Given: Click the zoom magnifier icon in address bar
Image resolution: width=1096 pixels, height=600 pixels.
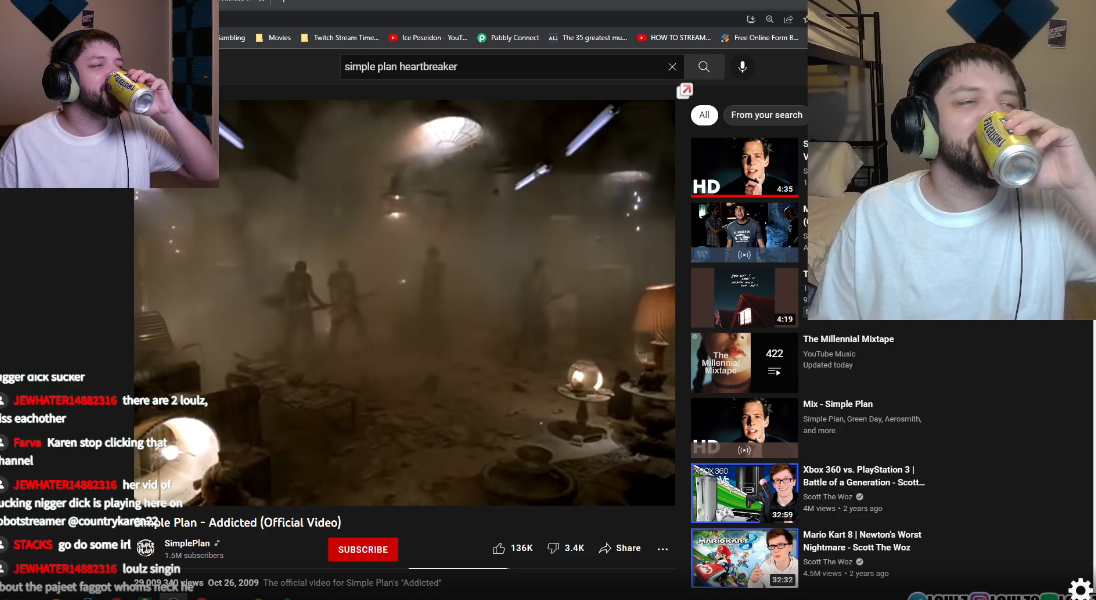Looking at the screenshot, I should pyautogui.click(x=770, y=20).
